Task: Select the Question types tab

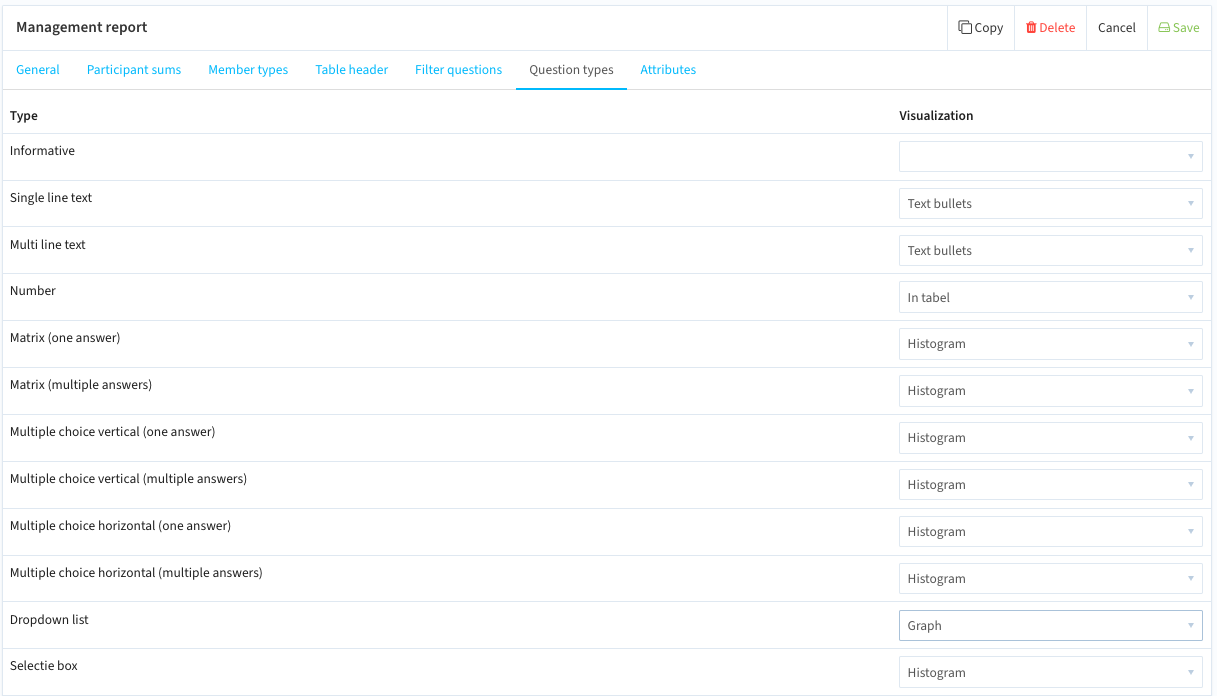Action: click(571, 70)
